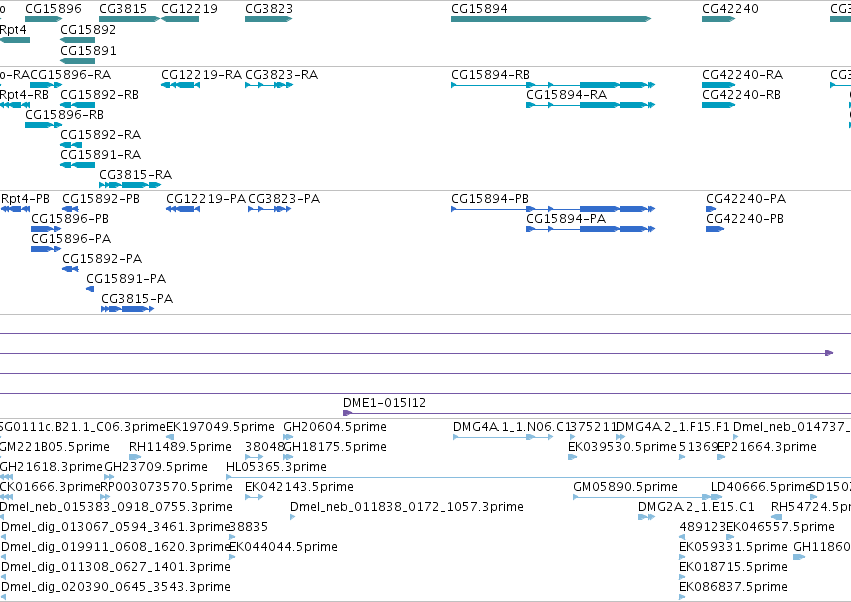The width and height of the screenshot is (851, 602).
Task: Click the GH18175.5prime EST label
Action: coord(335,447)
